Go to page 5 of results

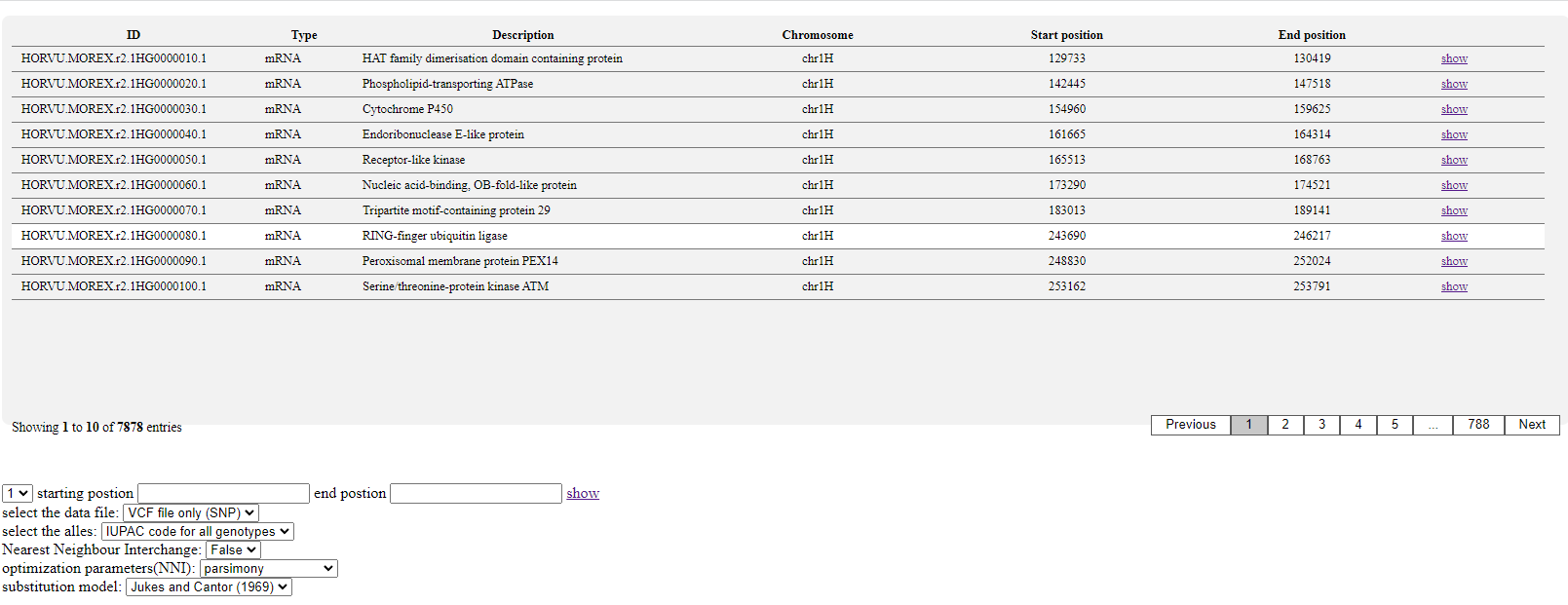pyautogui.click(x=1395, y=425)
